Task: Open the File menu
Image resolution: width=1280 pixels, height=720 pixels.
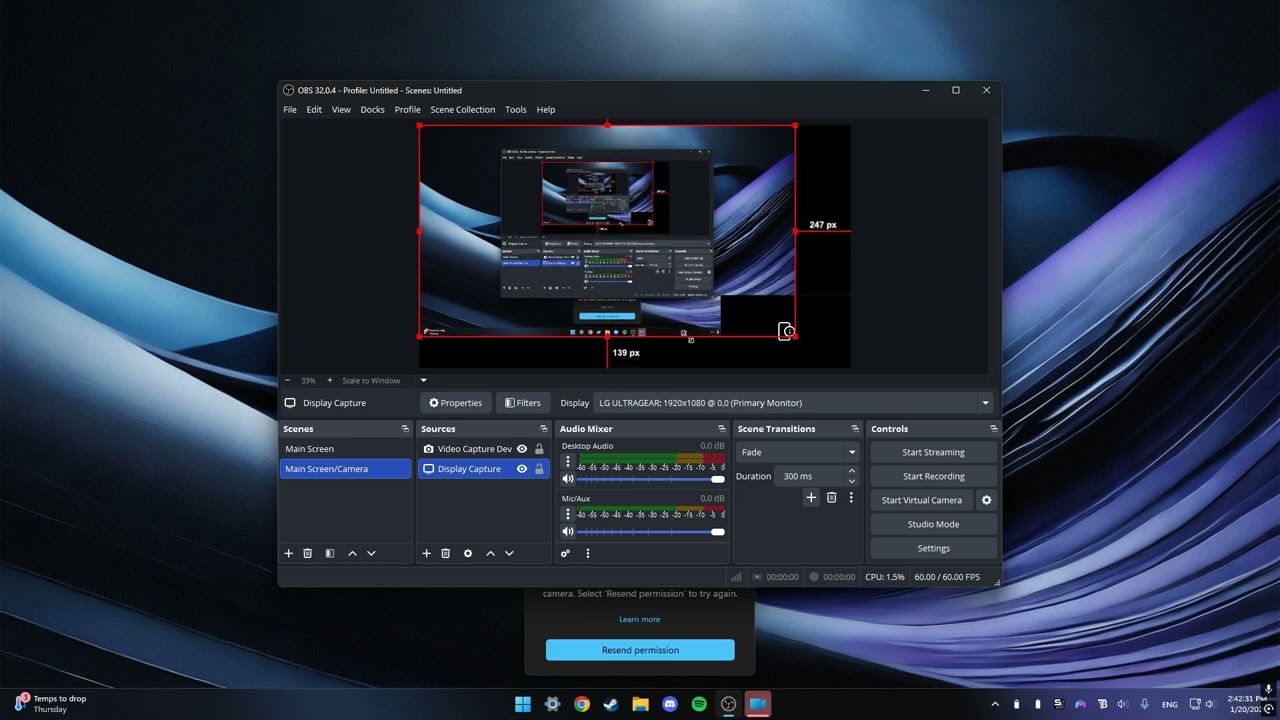Action: (x=290, y=110)
